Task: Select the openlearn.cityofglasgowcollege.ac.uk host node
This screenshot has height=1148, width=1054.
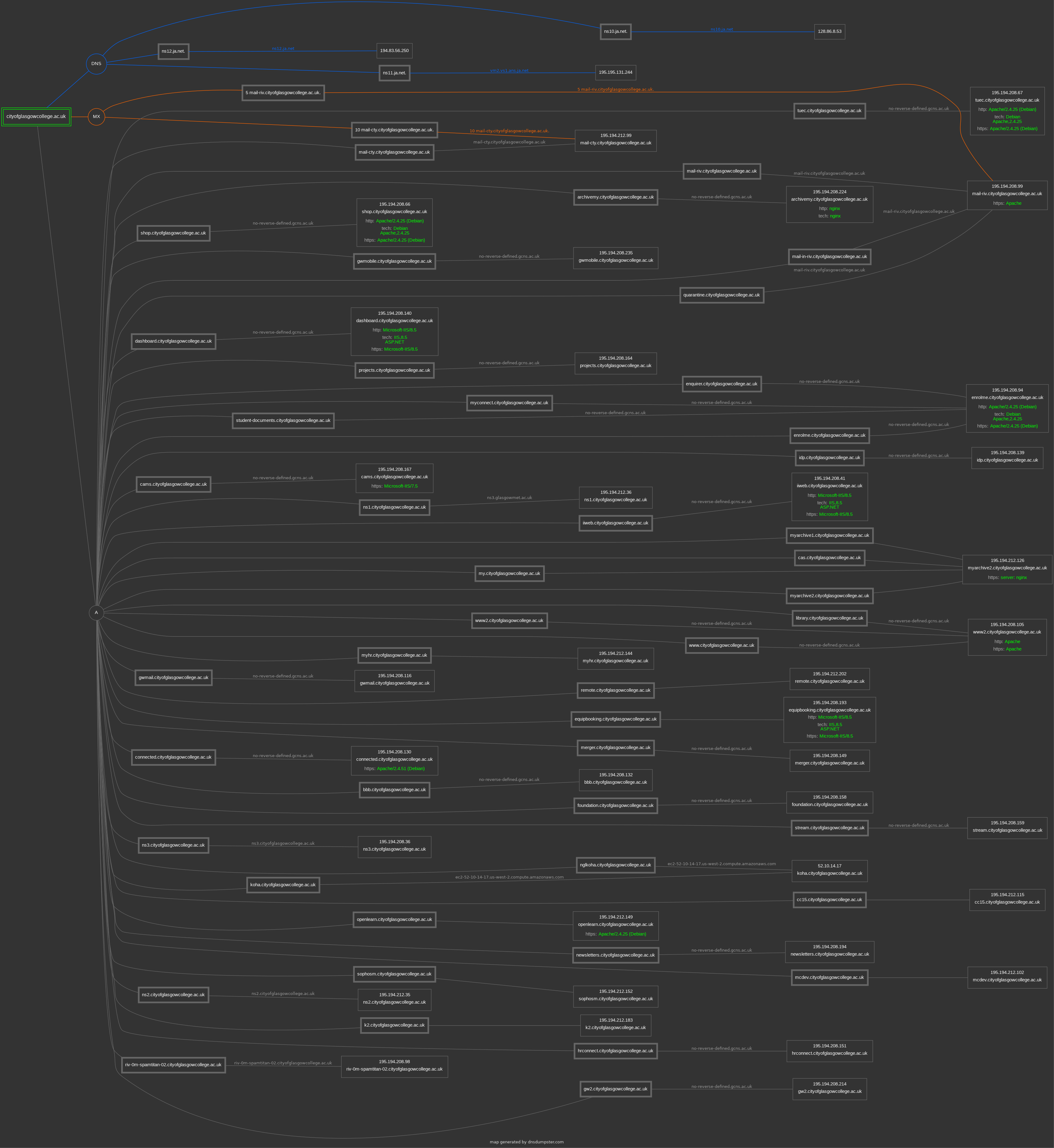Action: [395, 919]
